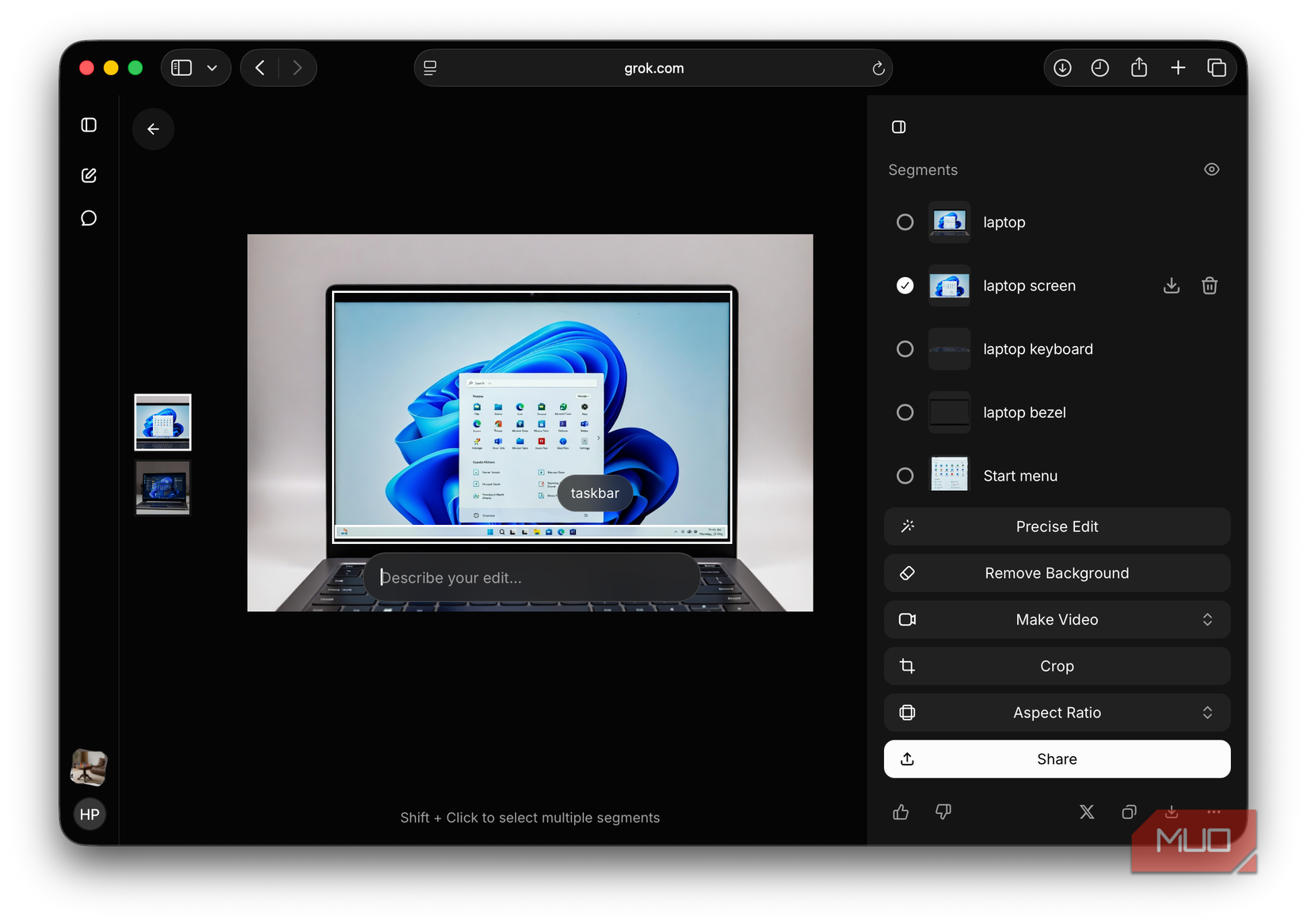Viewport: 1307px width, 924px height.
Task: Open Safari history clock icon
Action: point(1099,68)
